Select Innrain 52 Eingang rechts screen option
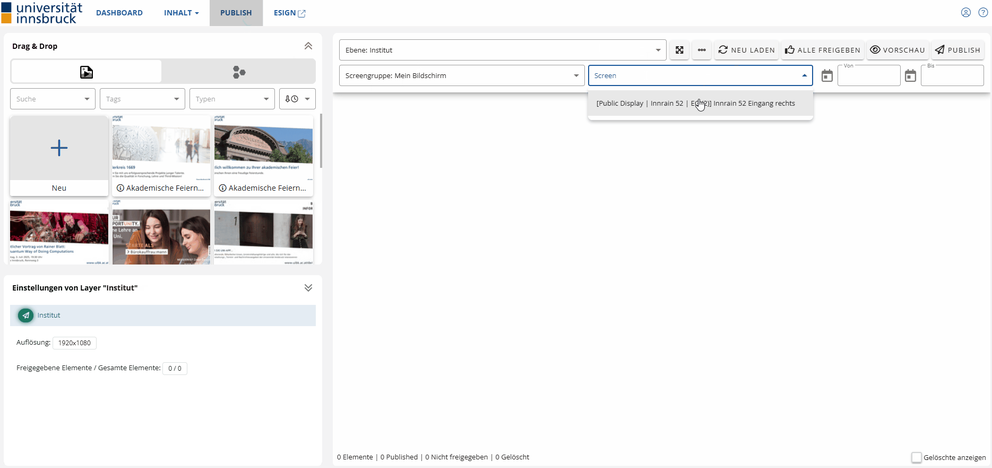 pyautogui.click(x=700, y=103)
